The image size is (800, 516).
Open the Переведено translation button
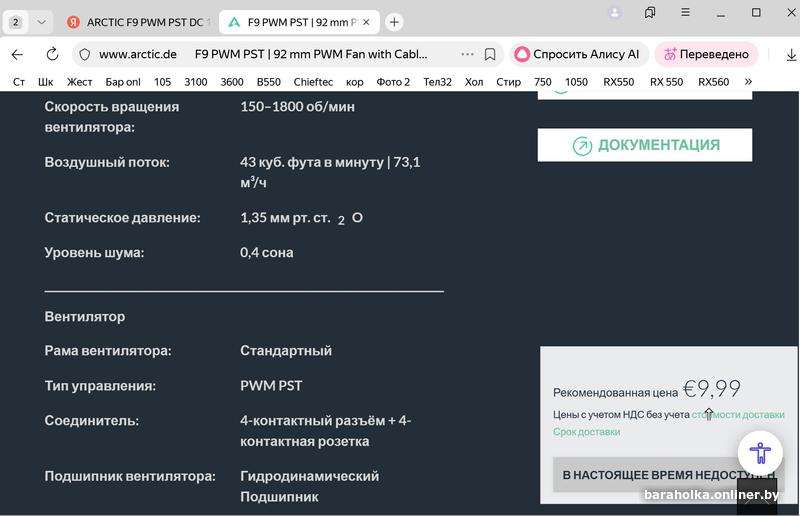(x=706, y=54)
